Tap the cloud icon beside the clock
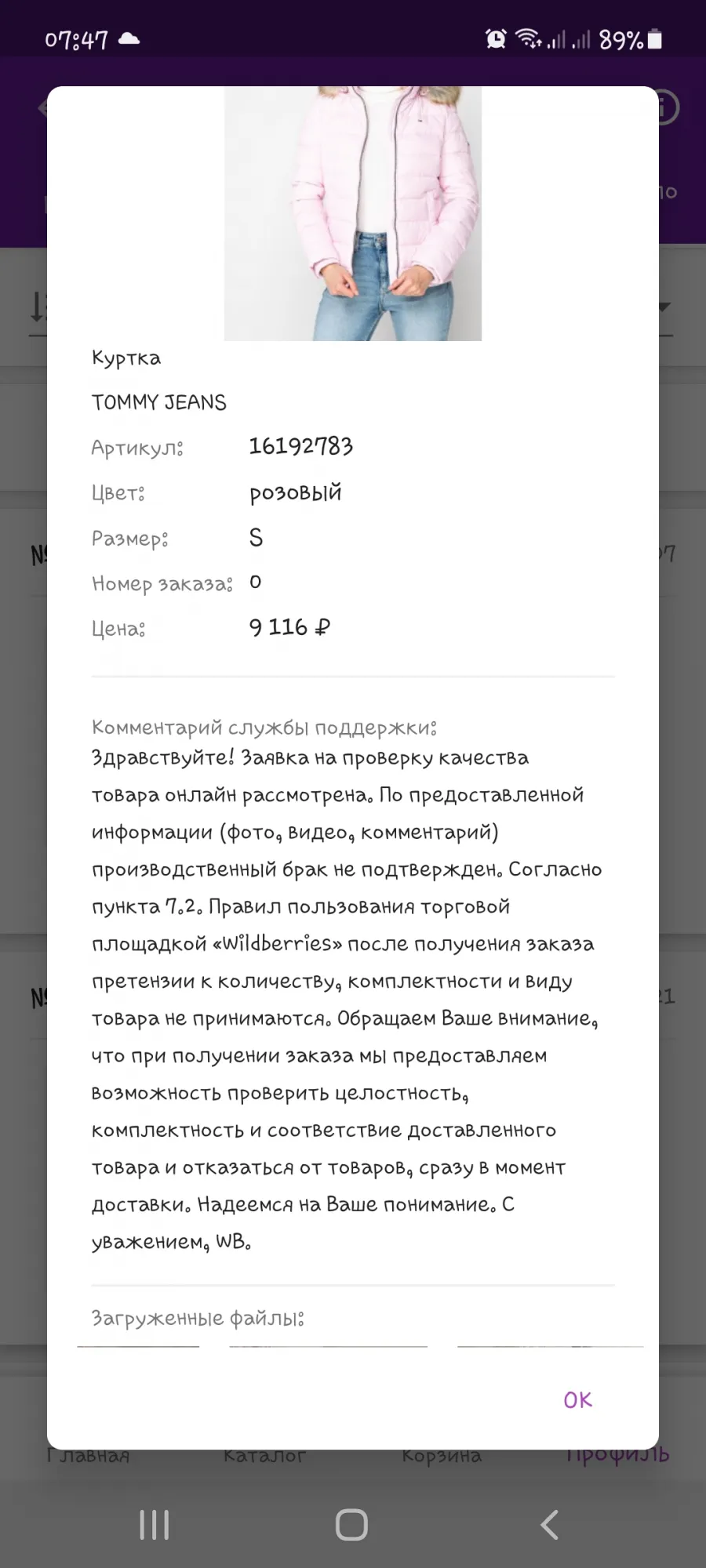706x1568 pixels. pyautogui.click(x=129, y=38)
